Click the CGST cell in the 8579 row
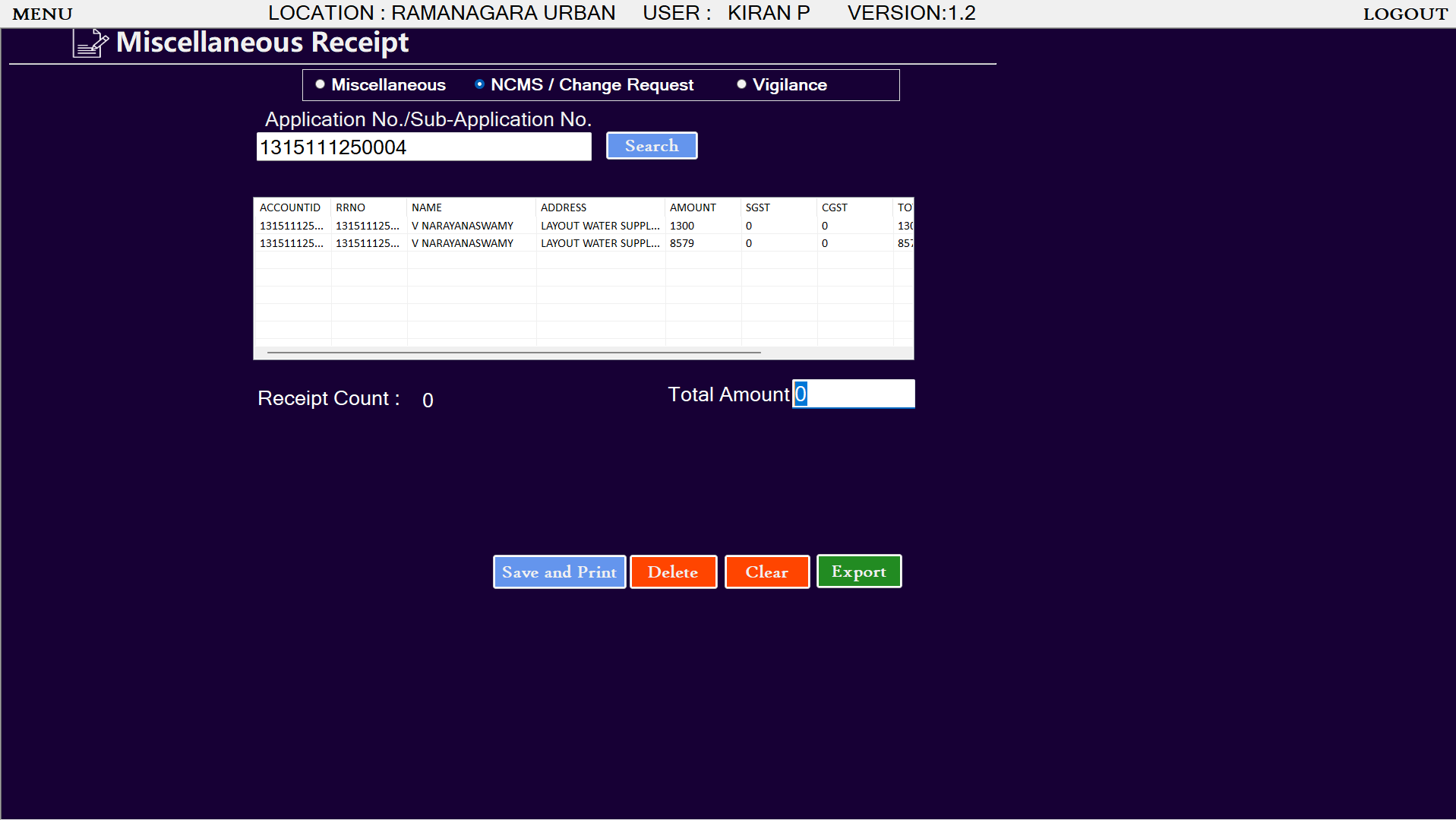The image size is (1456, 820). (855, 243)
